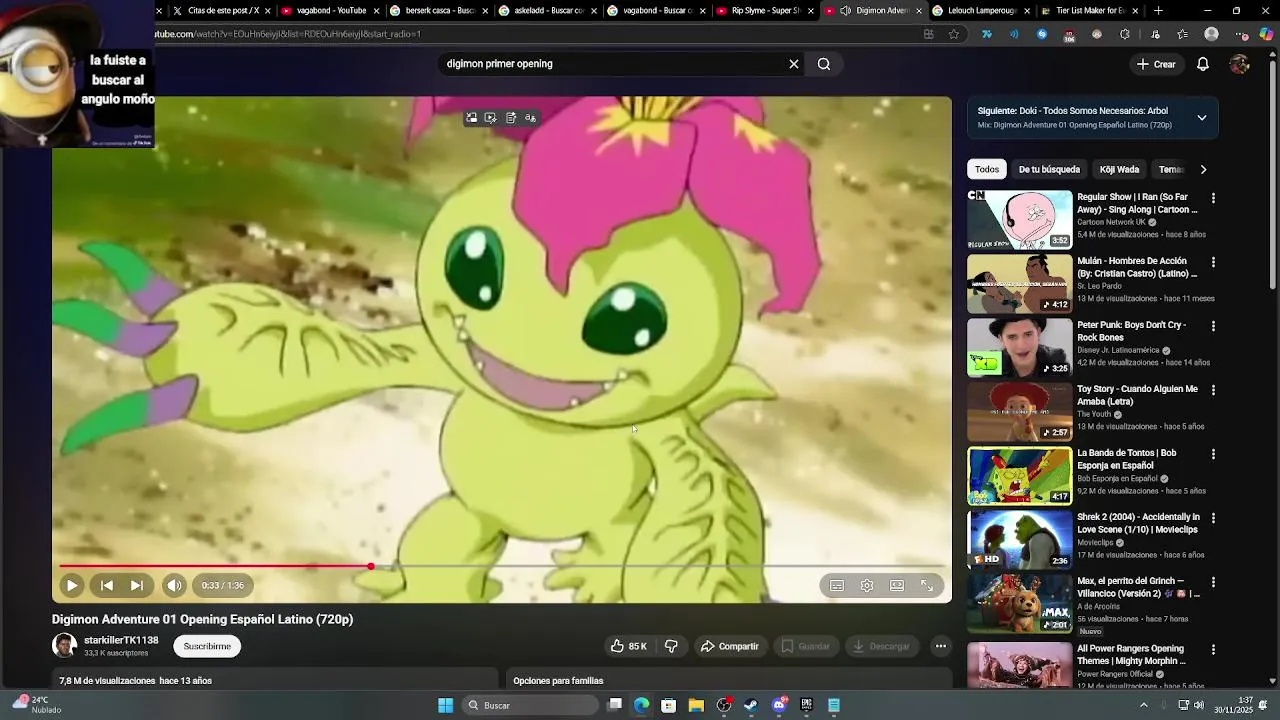Screen dimensions: 1280x720
Task: Open the Windows Start menu
Action: click(x=445, y=705)
